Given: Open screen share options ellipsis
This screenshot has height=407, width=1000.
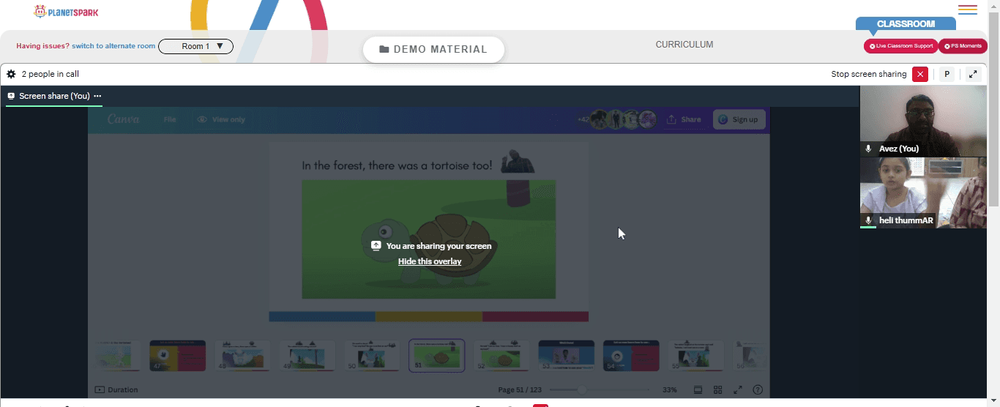Looking at the screenshot, I should [x=98, y=96].
